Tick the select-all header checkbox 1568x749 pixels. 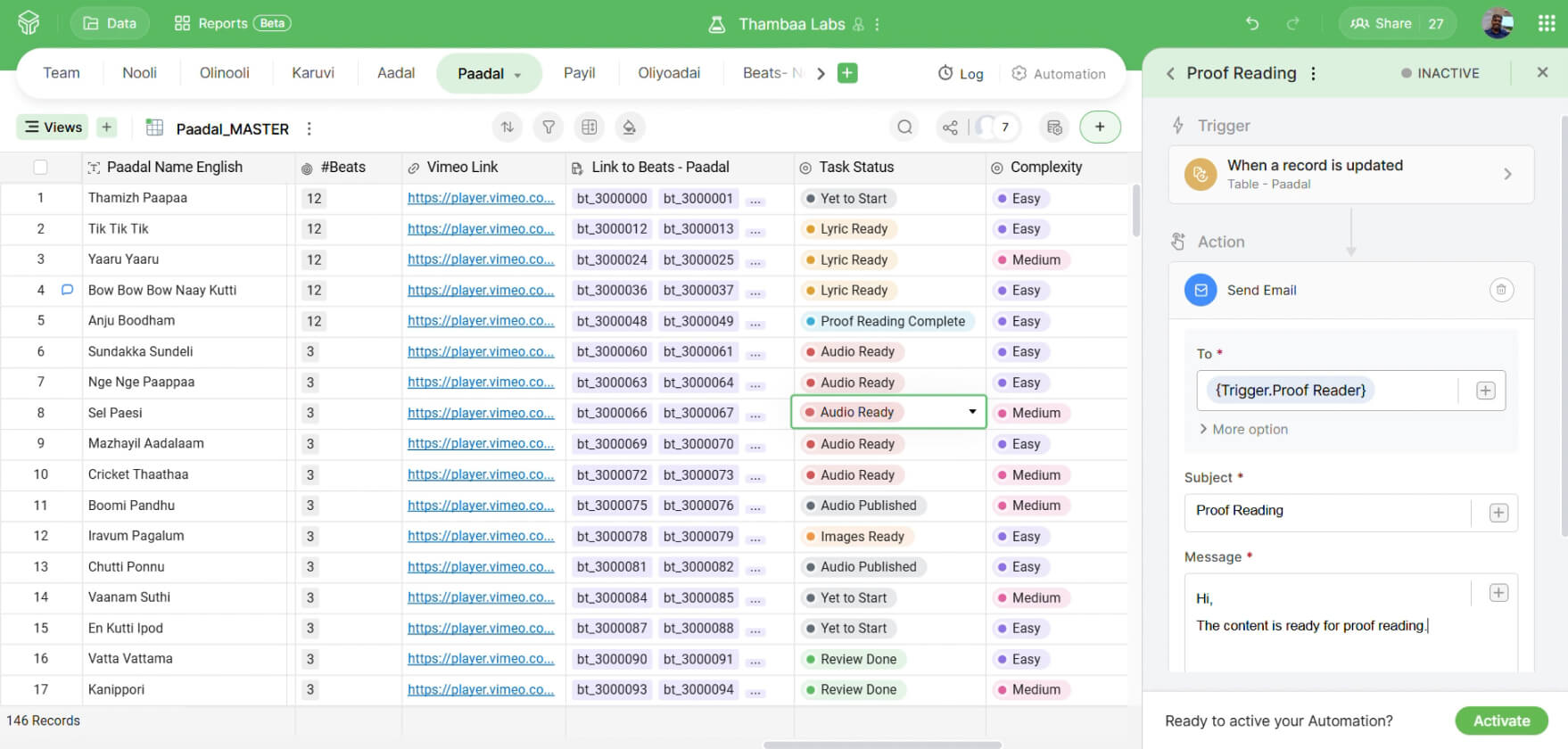tap(40, 167)
